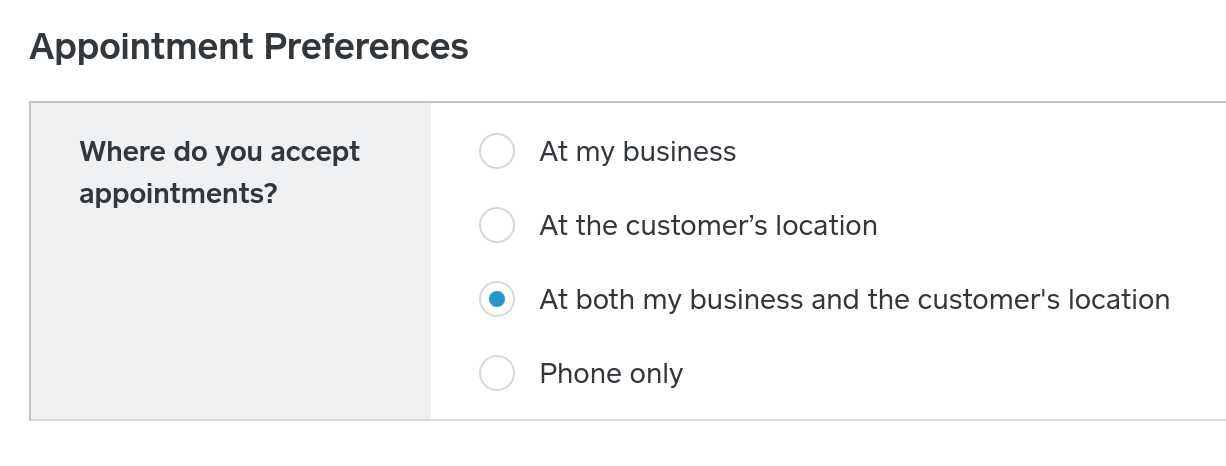Switch to phone-only appointments via its radio circle
Image resolution: width=1226 pixels, height=466 pixels.
coord(497,373)
